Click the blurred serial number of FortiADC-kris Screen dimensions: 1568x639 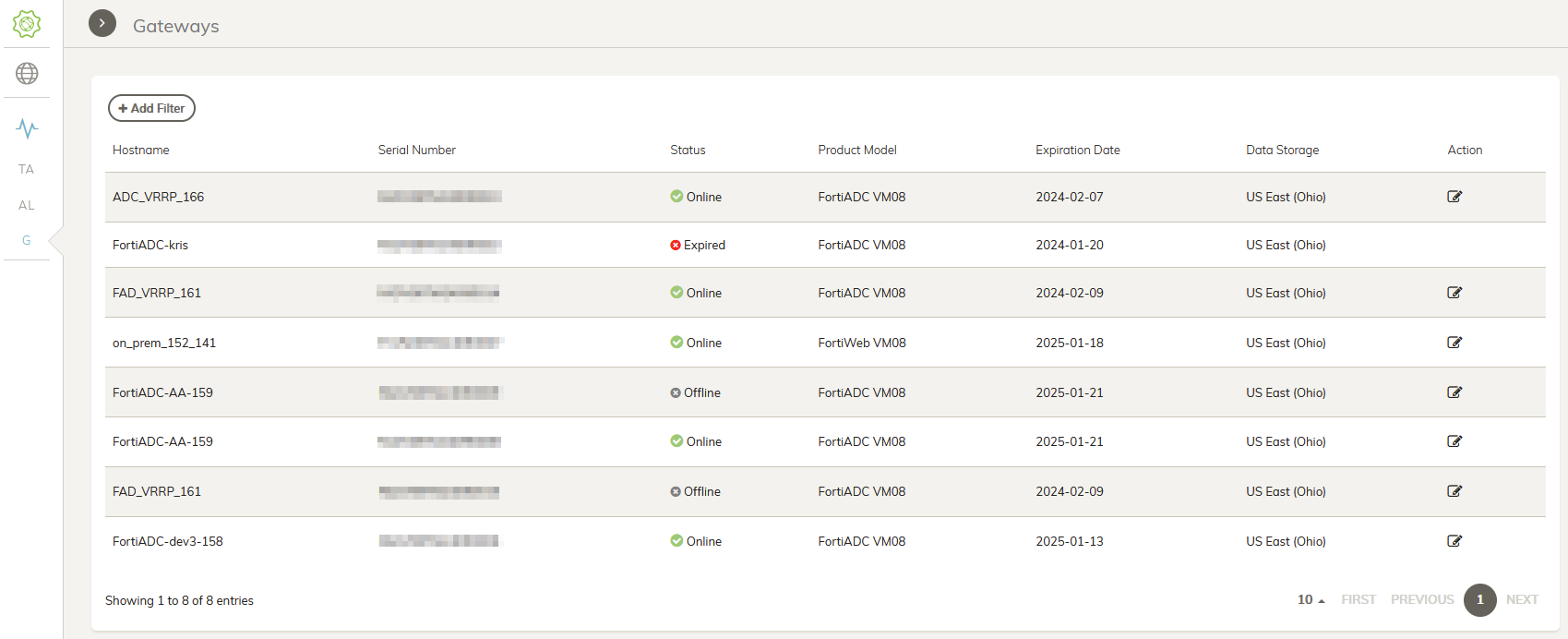pyautogui.click(x=439, y=246)
